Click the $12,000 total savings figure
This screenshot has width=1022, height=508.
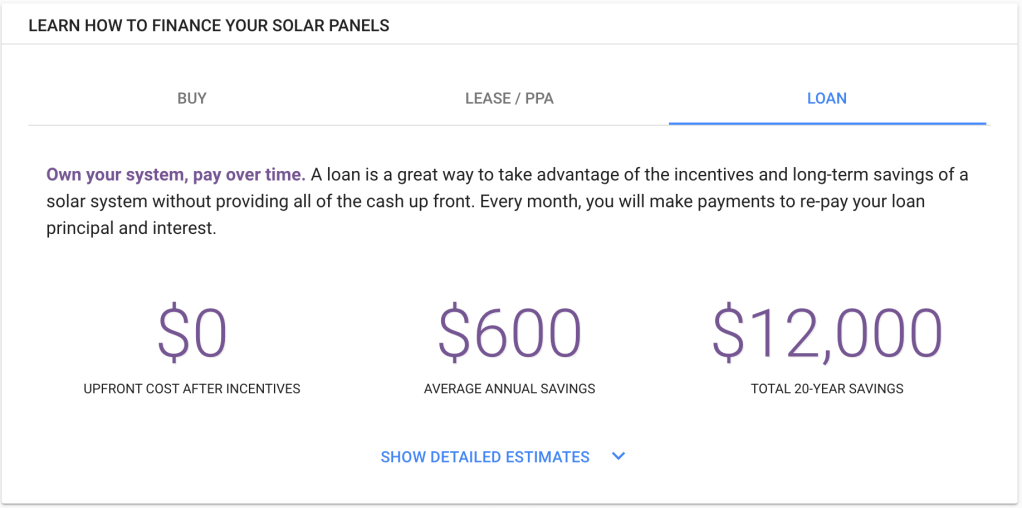click(827, 334)
